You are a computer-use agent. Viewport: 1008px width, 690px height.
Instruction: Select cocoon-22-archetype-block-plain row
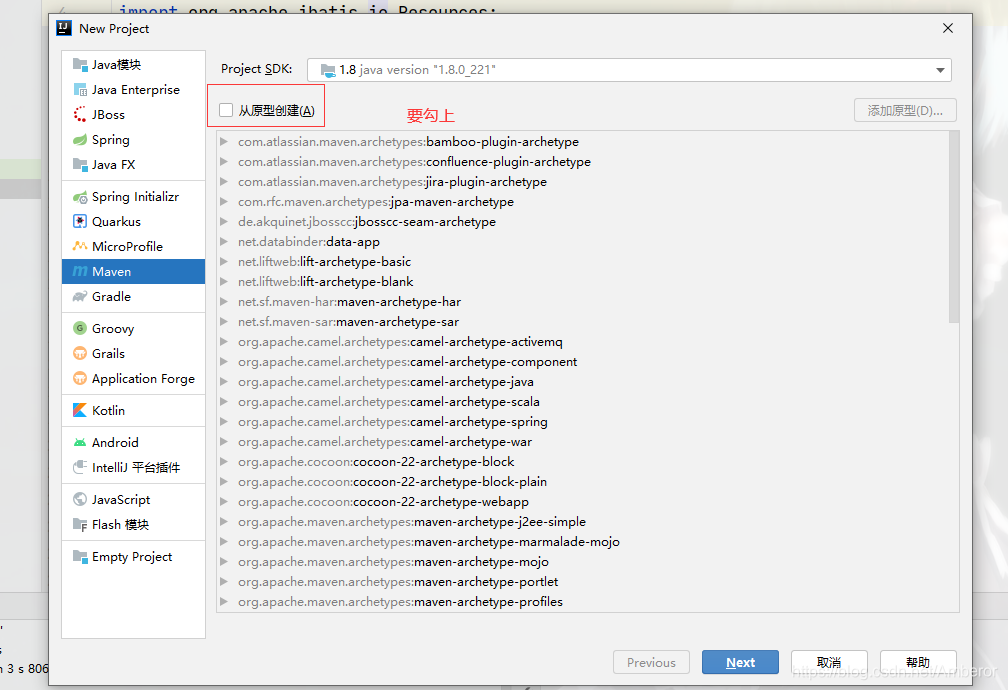pos(582,482)
